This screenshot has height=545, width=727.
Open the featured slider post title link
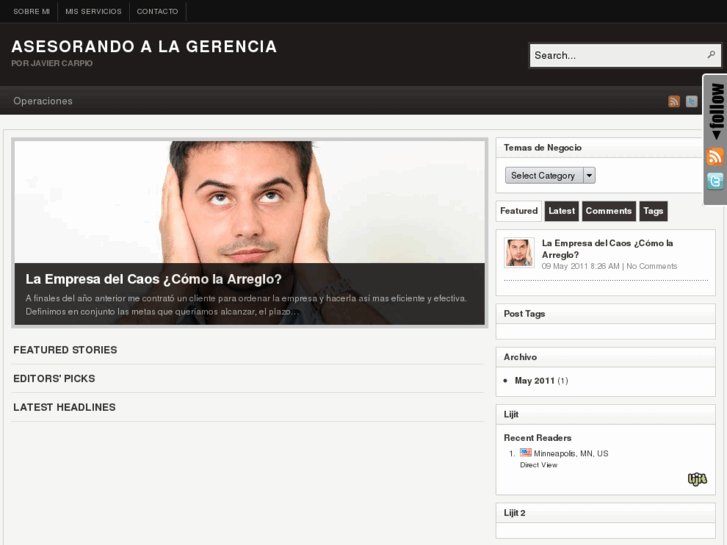[153, 279]
